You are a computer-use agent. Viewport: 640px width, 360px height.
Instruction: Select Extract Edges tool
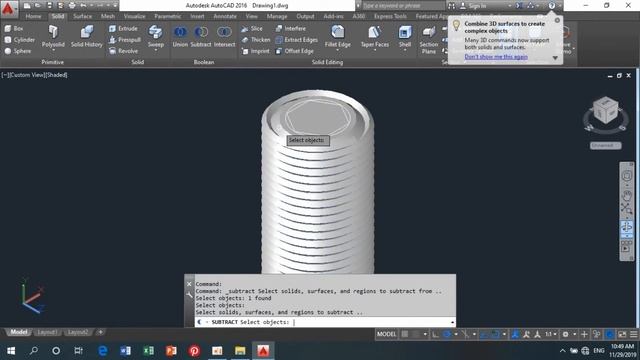pos(296,40)
